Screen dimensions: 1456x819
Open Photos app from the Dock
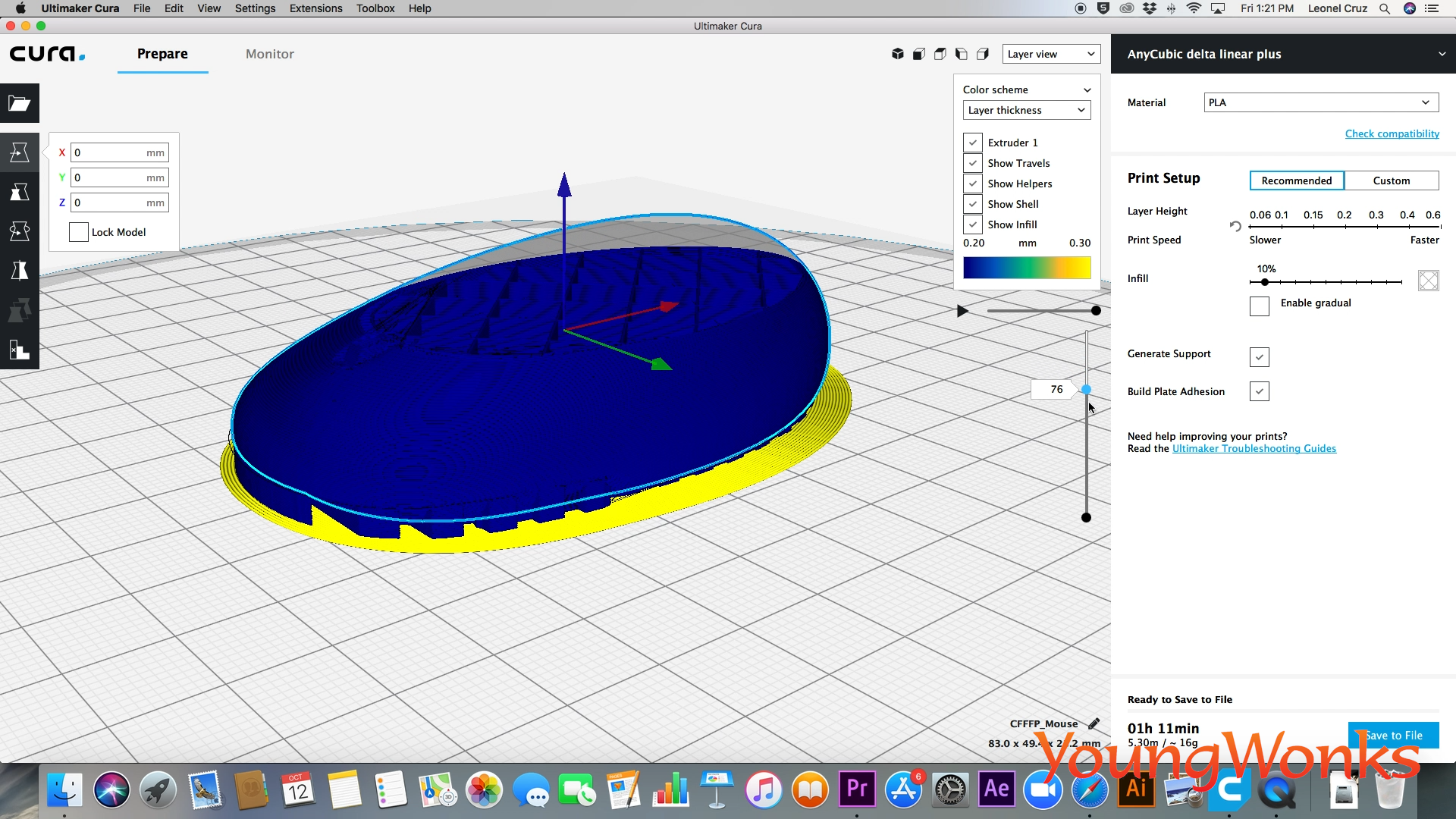click(484, 790)
